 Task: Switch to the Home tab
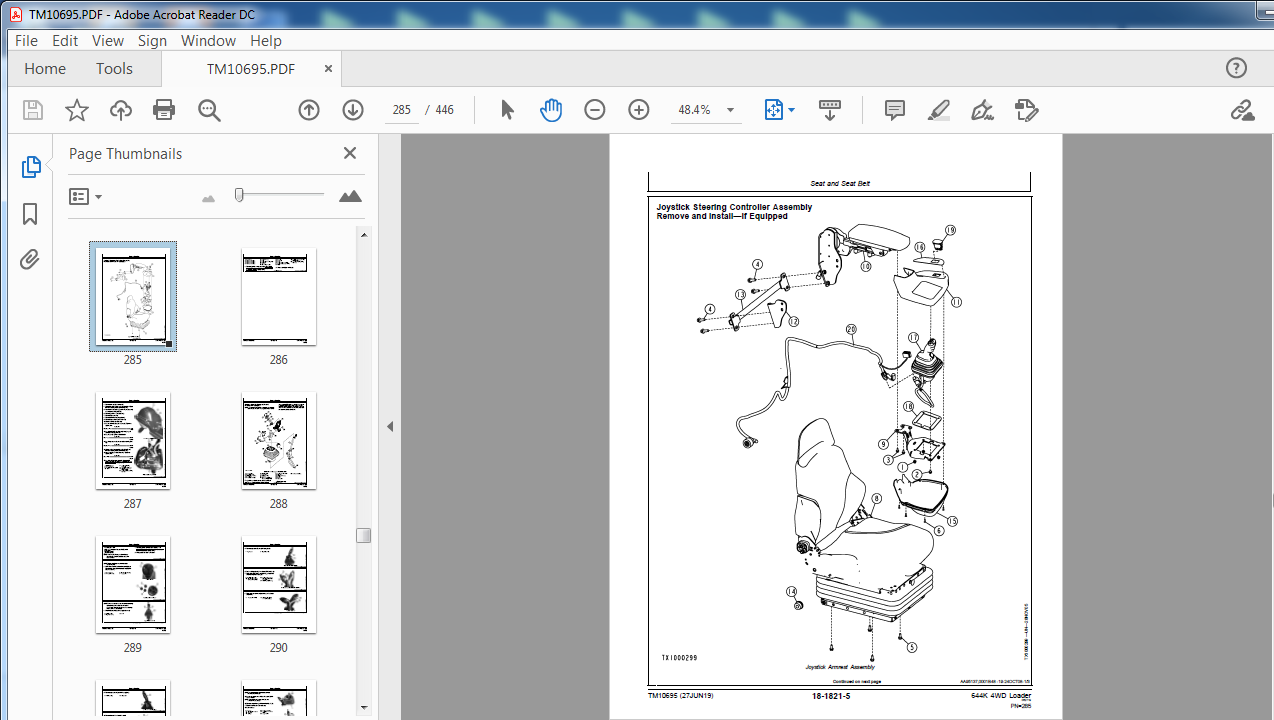[x=45, y=69]
